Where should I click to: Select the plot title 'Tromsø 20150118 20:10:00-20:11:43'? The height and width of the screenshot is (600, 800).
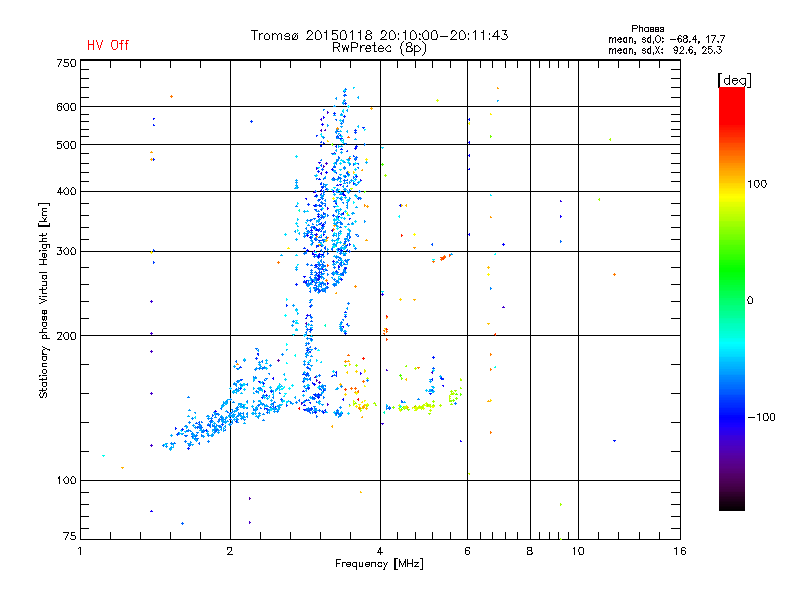pos(379,35)
